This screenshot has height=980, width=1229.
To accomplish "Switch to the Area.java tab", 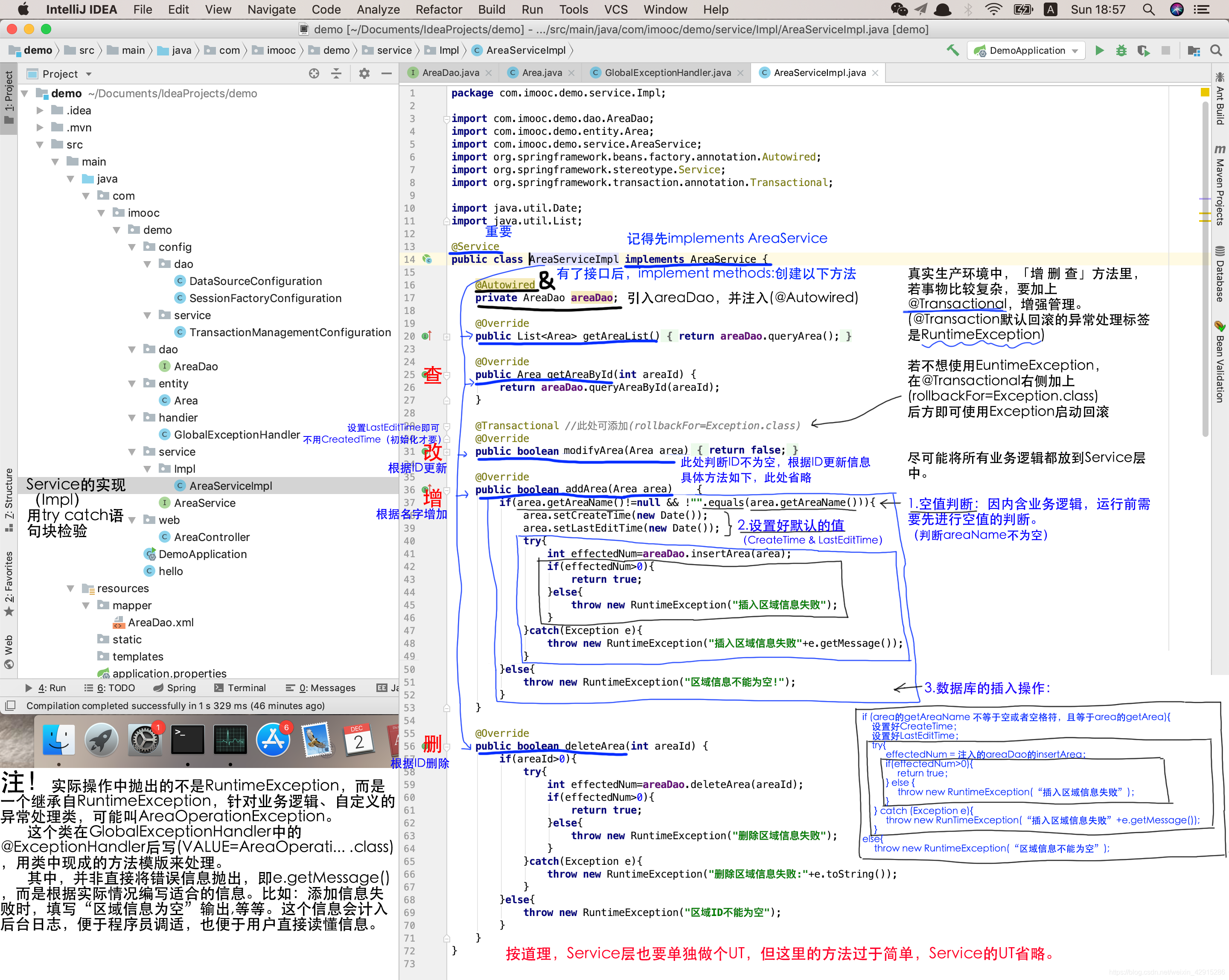I will tap(542, 73).
